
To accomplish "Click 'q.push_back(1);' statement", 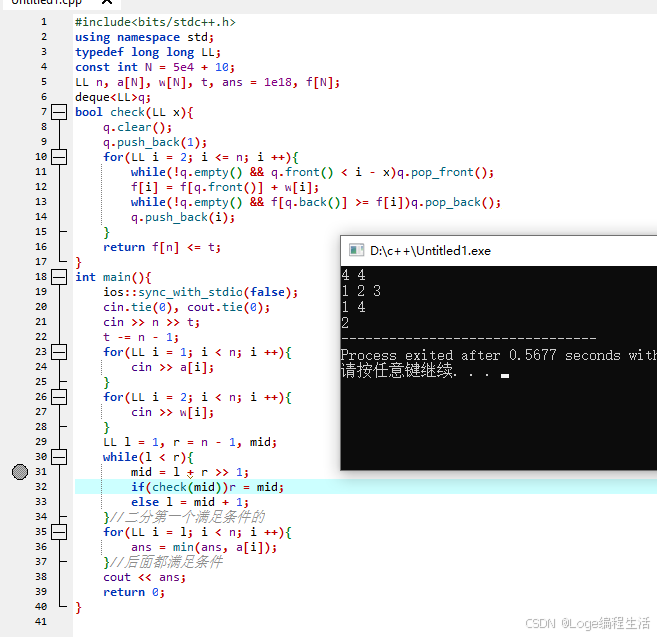I will (155, 142).
